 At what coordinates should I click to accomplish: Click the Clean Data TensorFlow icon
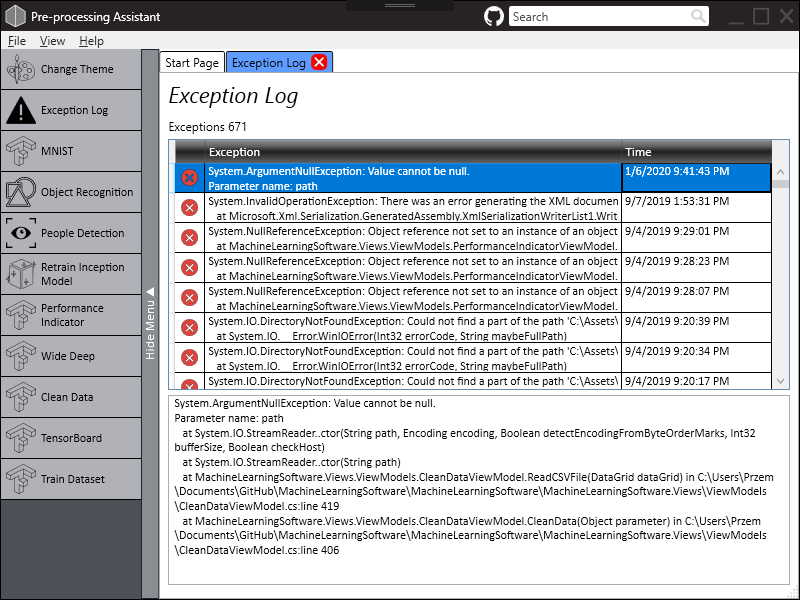(21, 397)
